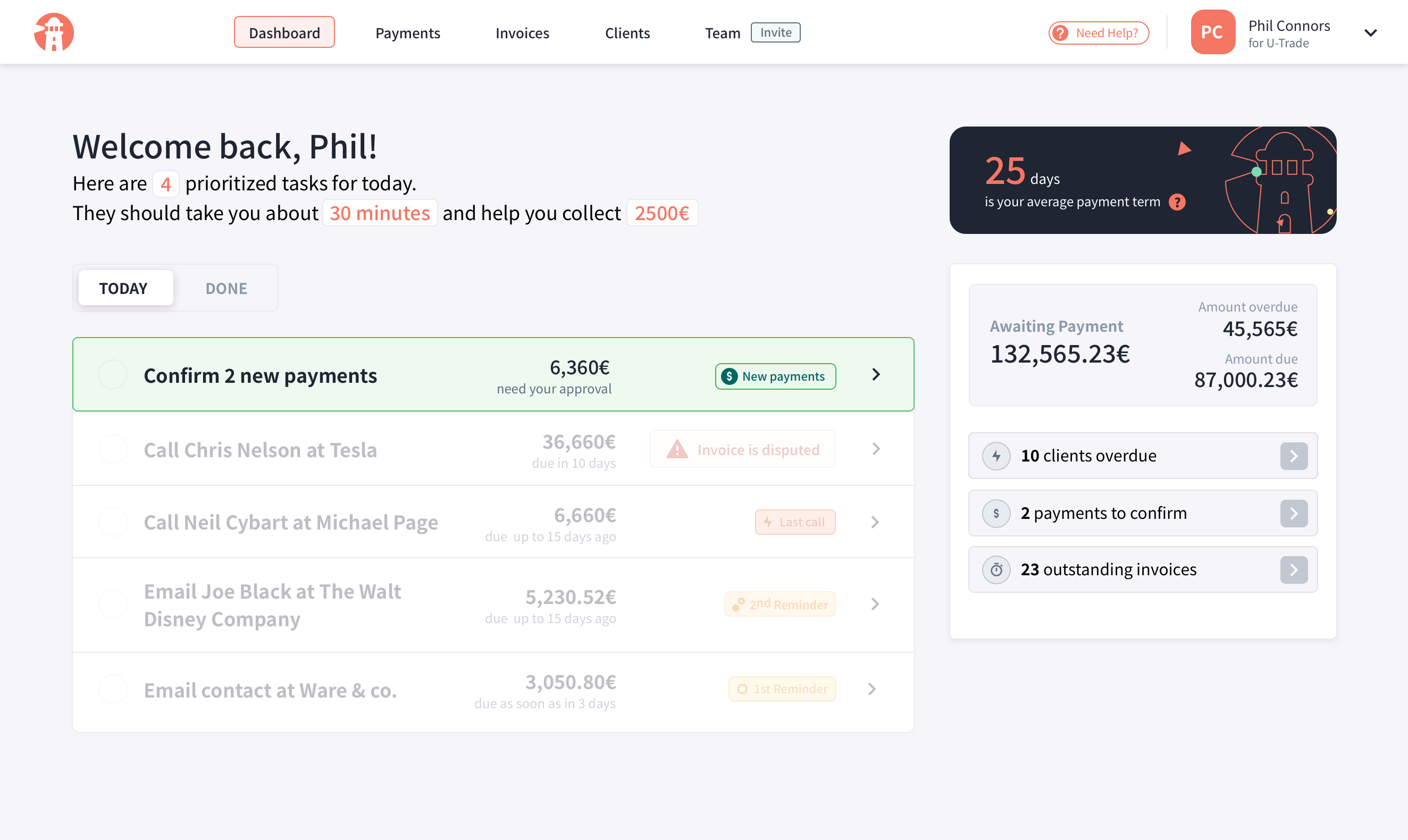This screenshot has width=1408, height=840.
Task: Click the 4 prioritized tasks count chip
Action: (x=165, y=184)
